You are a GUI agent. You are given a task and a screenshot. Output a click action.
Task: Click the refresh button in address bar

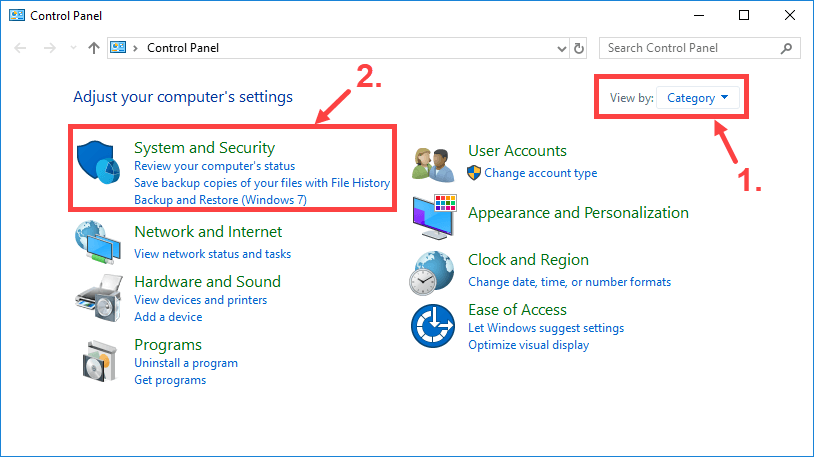579,48
